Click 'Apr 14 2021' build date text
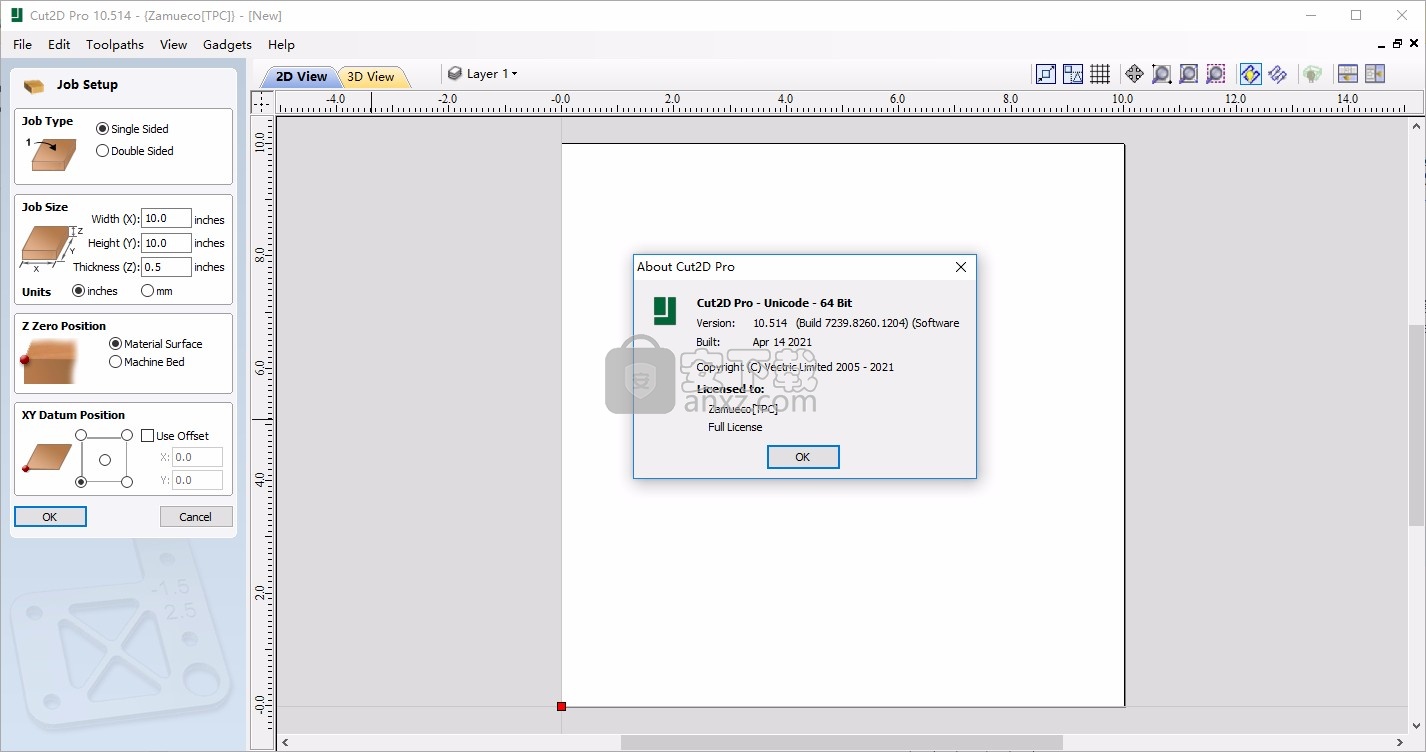The height and width of the screenshot is (752, 1426). [782, 342]
